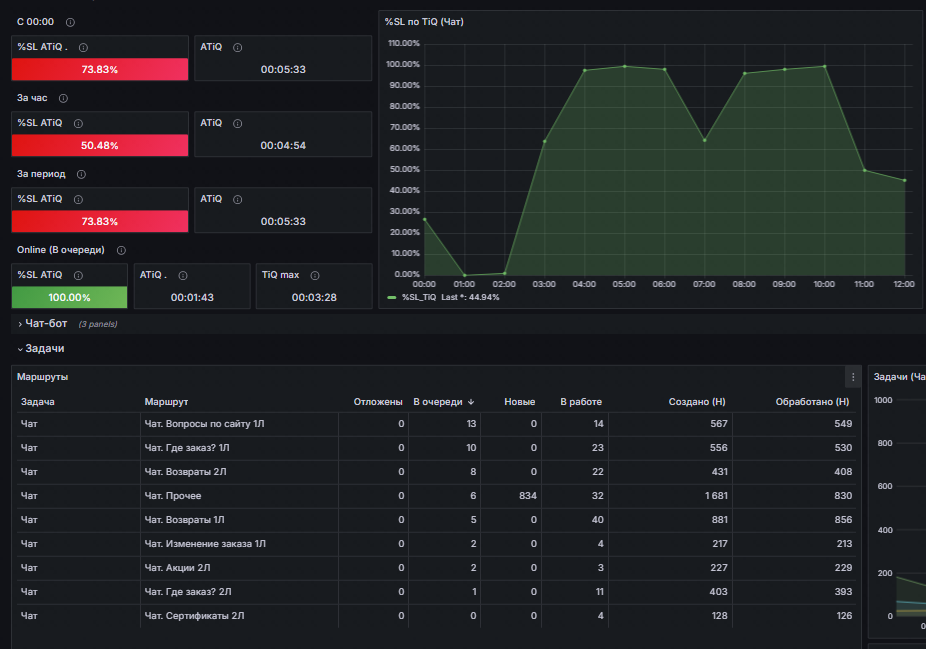The width and height of the screenshot is (926, 649).
Task: Click the '%SL по TiQ (Чат)' panel title
Action: click(424, 22)
